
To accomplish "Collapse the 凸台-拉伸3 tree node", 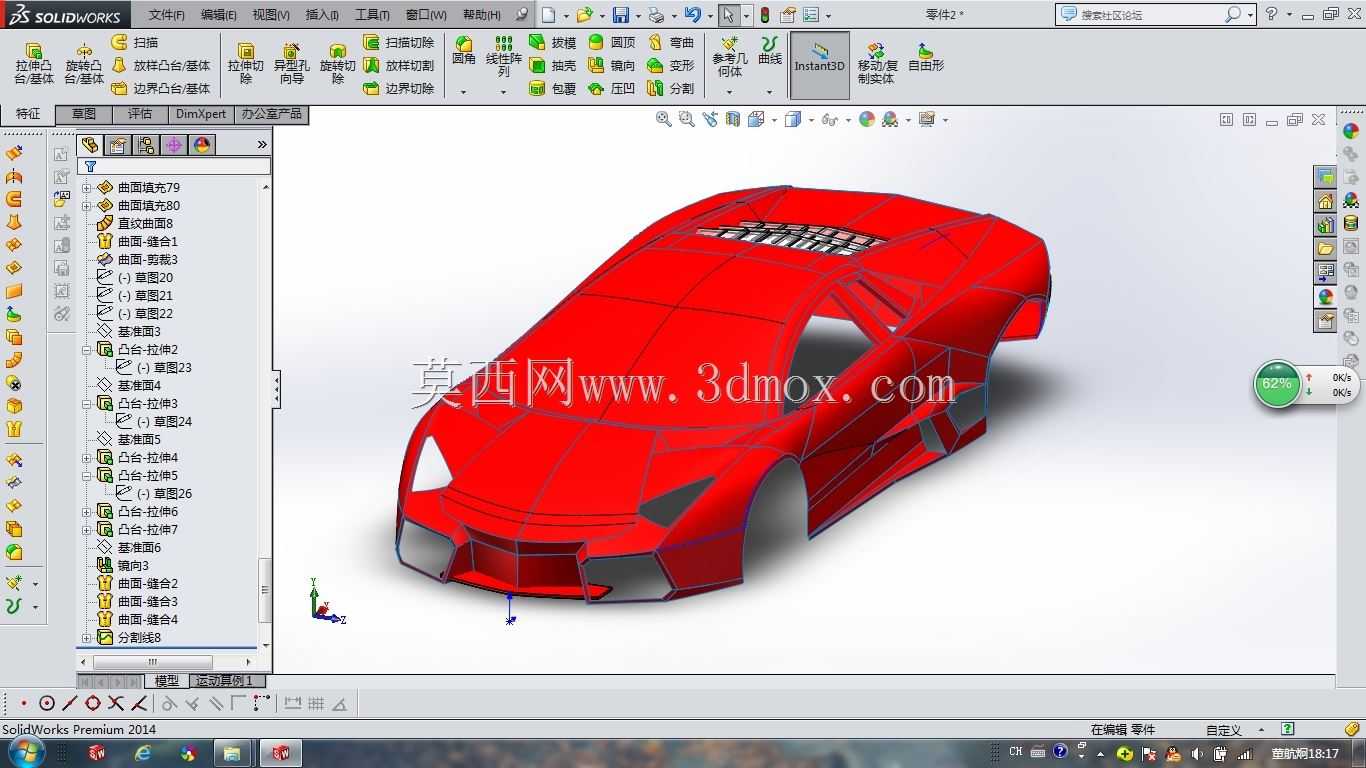I will pyautogui.click(x=86, y=404).
